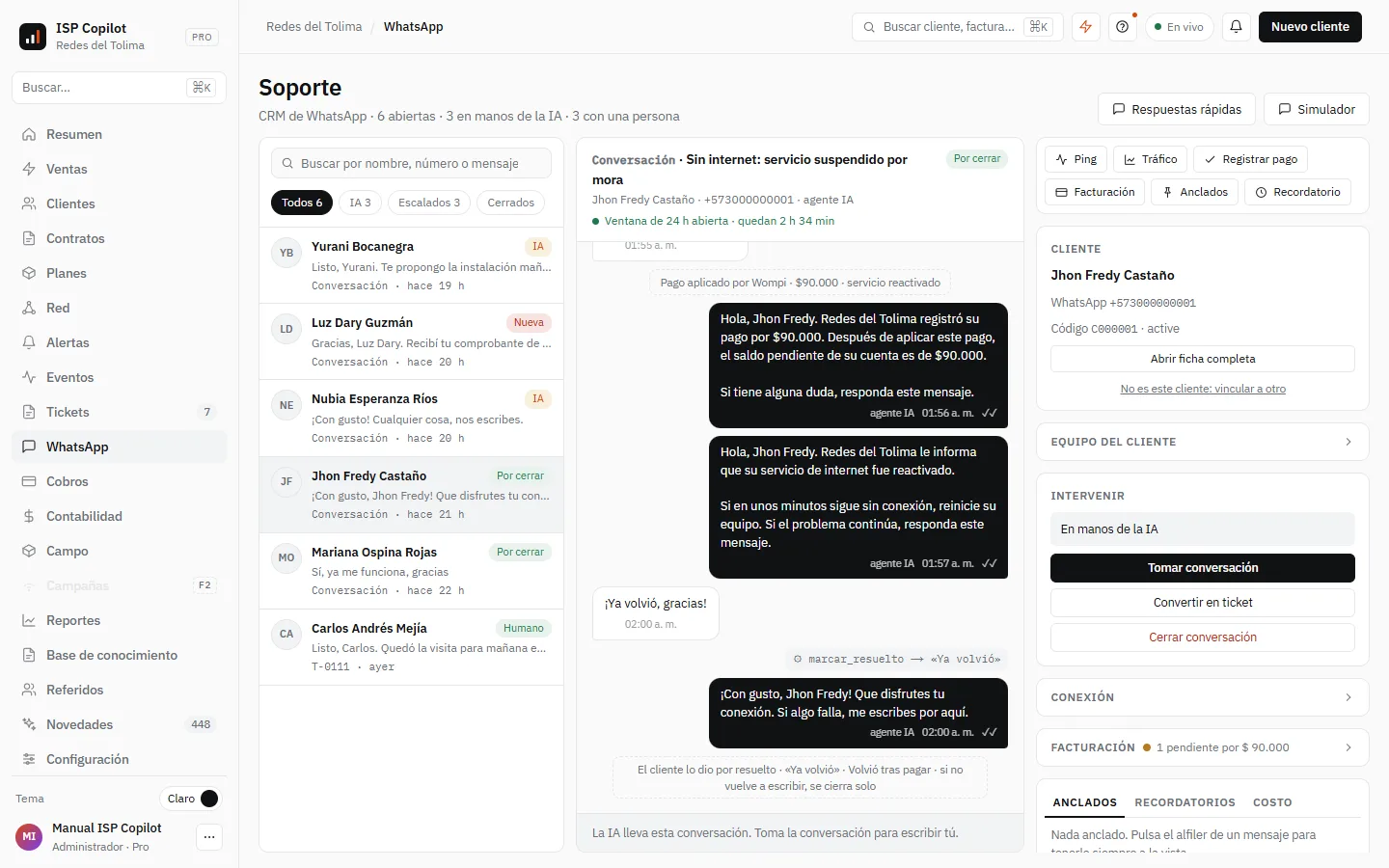Show Cerrados conversations

(511, 203)
